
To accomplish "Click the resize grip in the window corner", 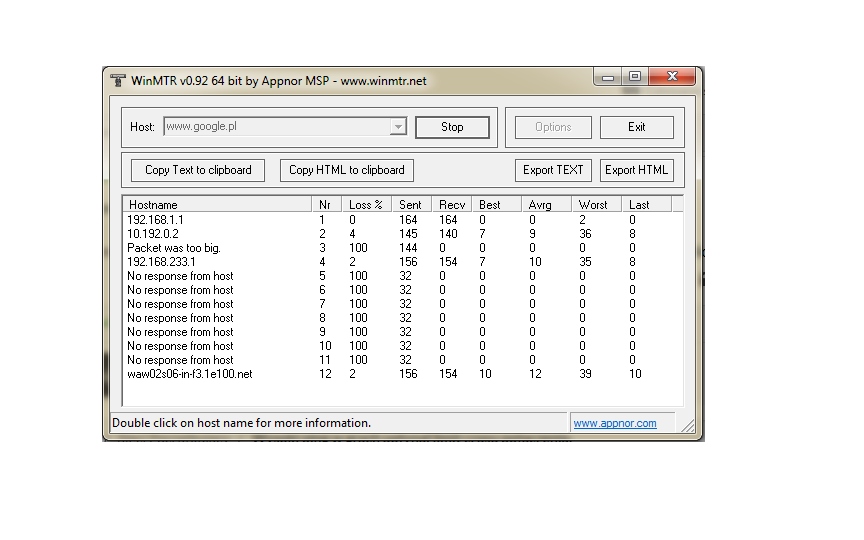I will pyautogui.click(x=688, y=425).
